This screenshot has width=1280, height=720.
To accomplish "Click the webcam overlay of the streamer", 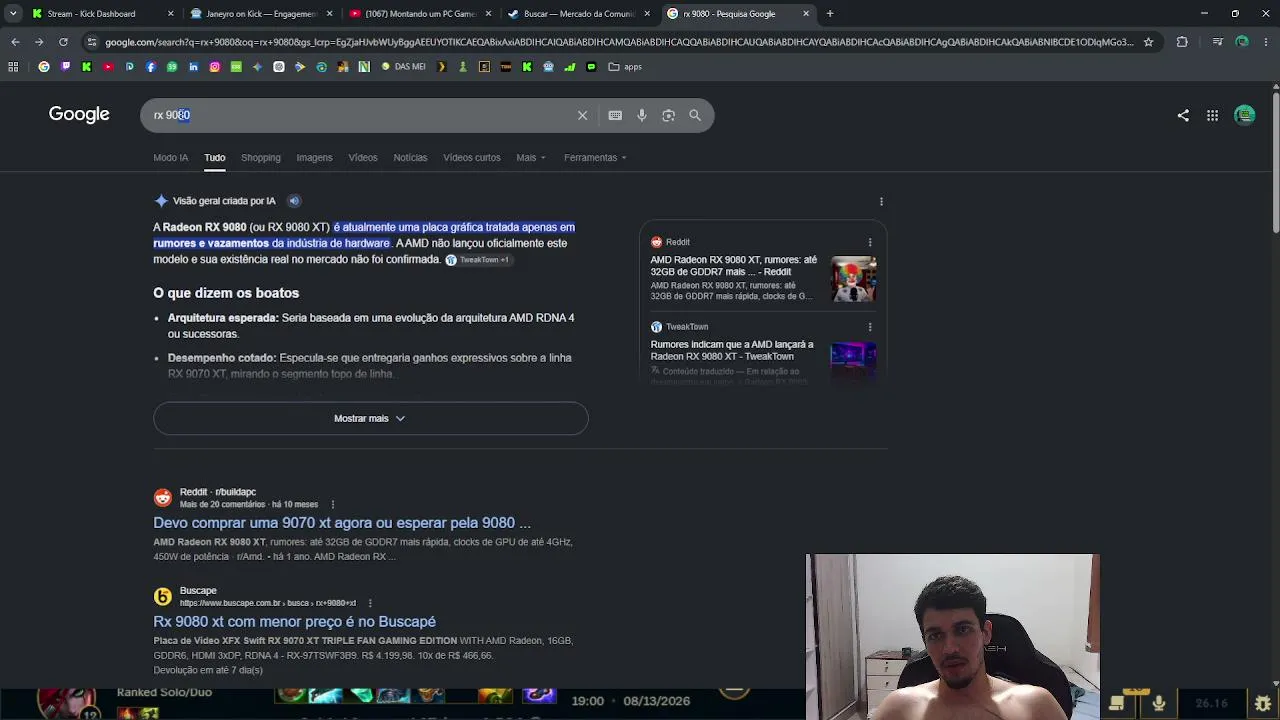I will tap(952, 637).
